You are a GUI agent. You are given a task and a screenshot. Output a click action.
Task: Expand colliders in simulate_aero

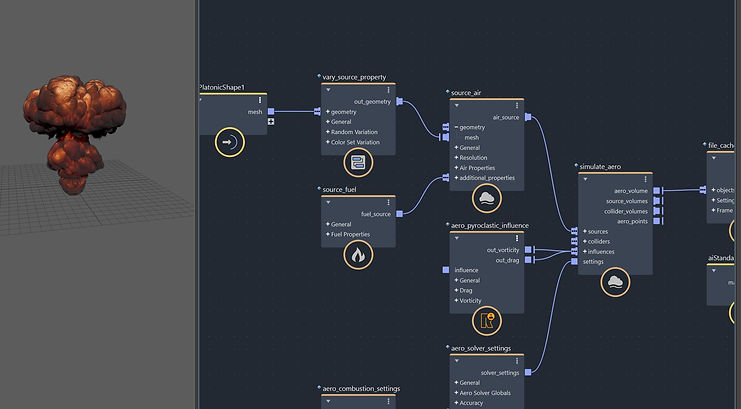[x=585, y=241]
